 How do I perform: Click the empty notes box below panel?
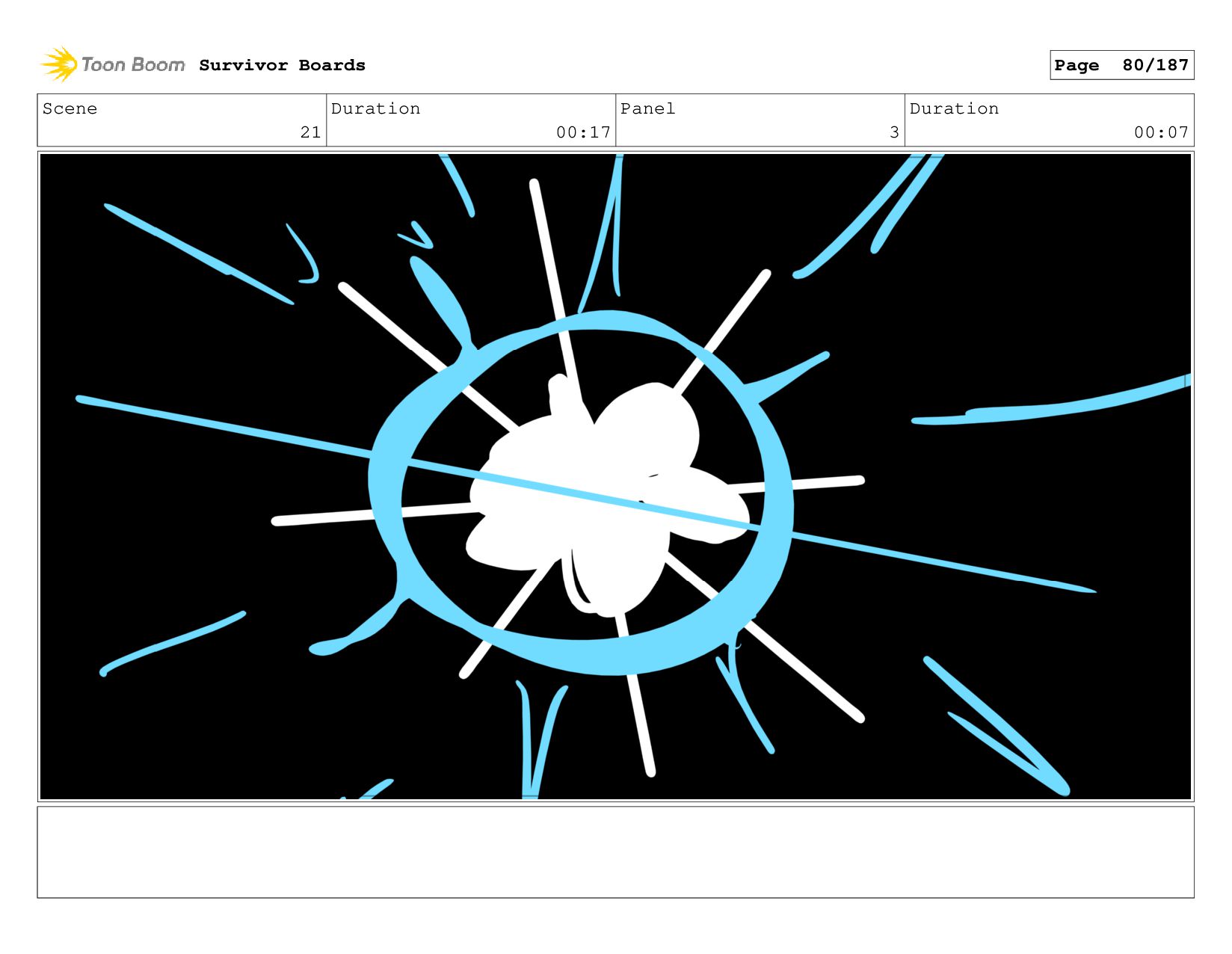[x=615, y=852]
